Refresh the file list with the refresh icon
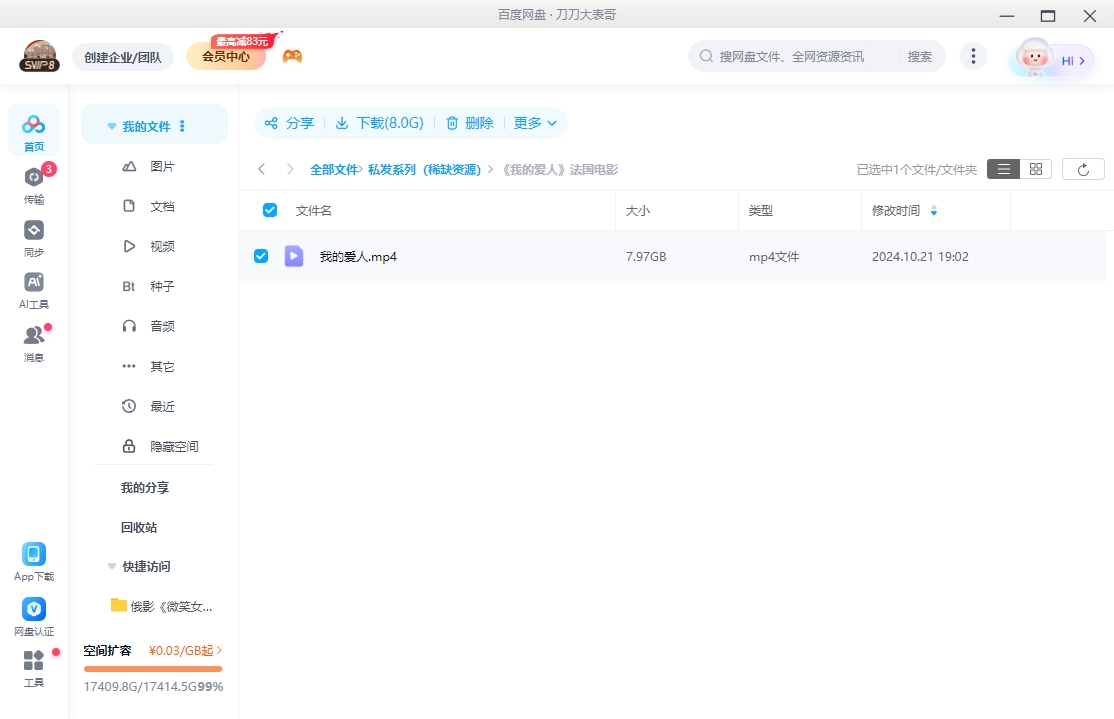The width and height of the screenshot is (1114, 719). click(x=1083, y=168)
